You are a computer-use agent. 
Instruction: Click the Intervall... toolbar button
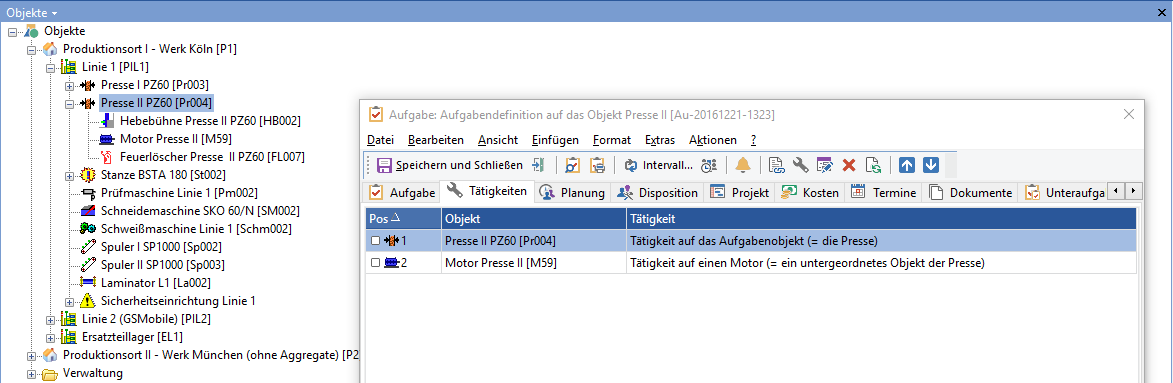point(658,165)
